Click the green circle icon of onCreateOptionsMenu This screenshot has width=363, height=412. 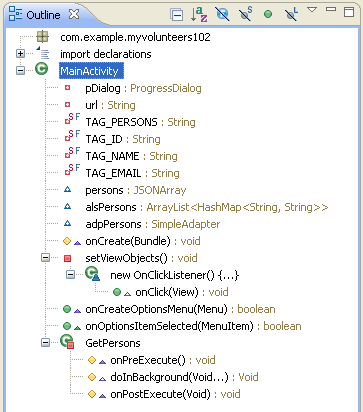point(67,309)
